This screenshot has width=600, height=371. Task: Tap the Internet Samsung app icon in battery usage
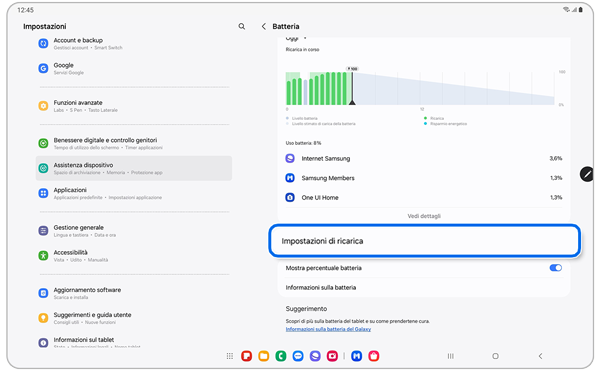point(290,158)
